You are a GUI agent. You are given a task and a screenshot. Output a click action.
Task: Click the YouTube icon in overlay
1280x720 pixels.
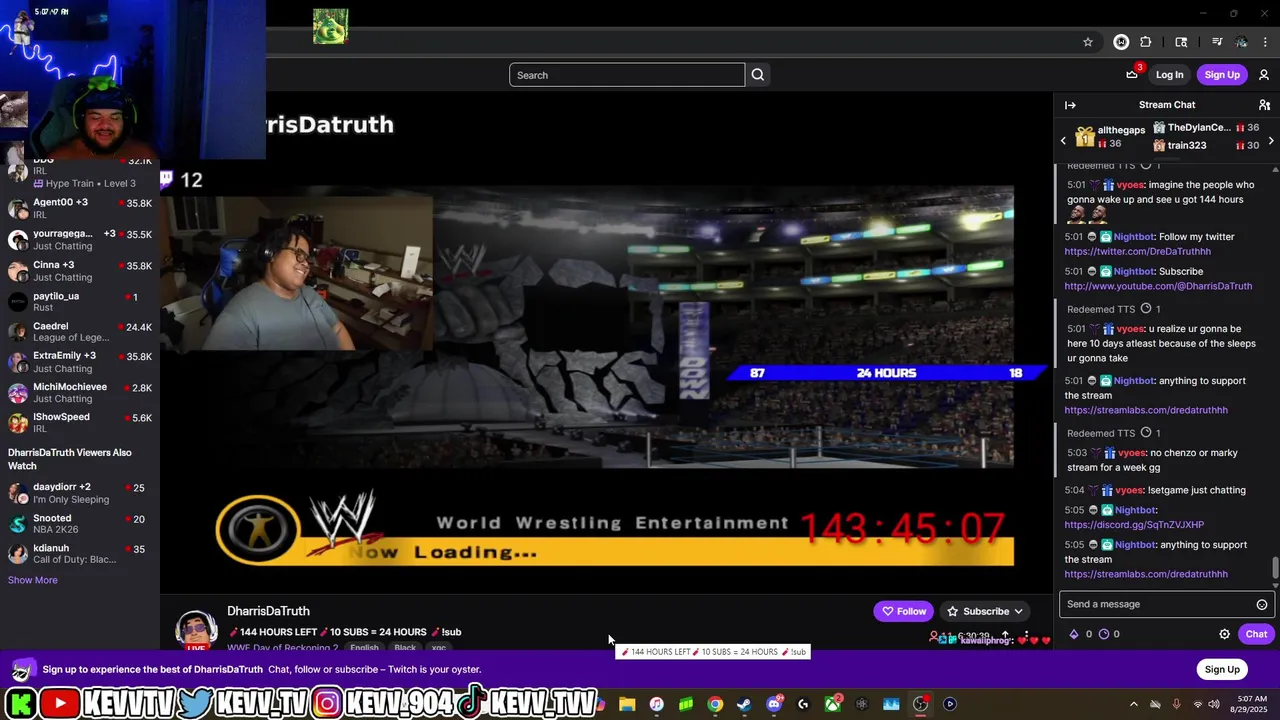(x=59, y=704)
